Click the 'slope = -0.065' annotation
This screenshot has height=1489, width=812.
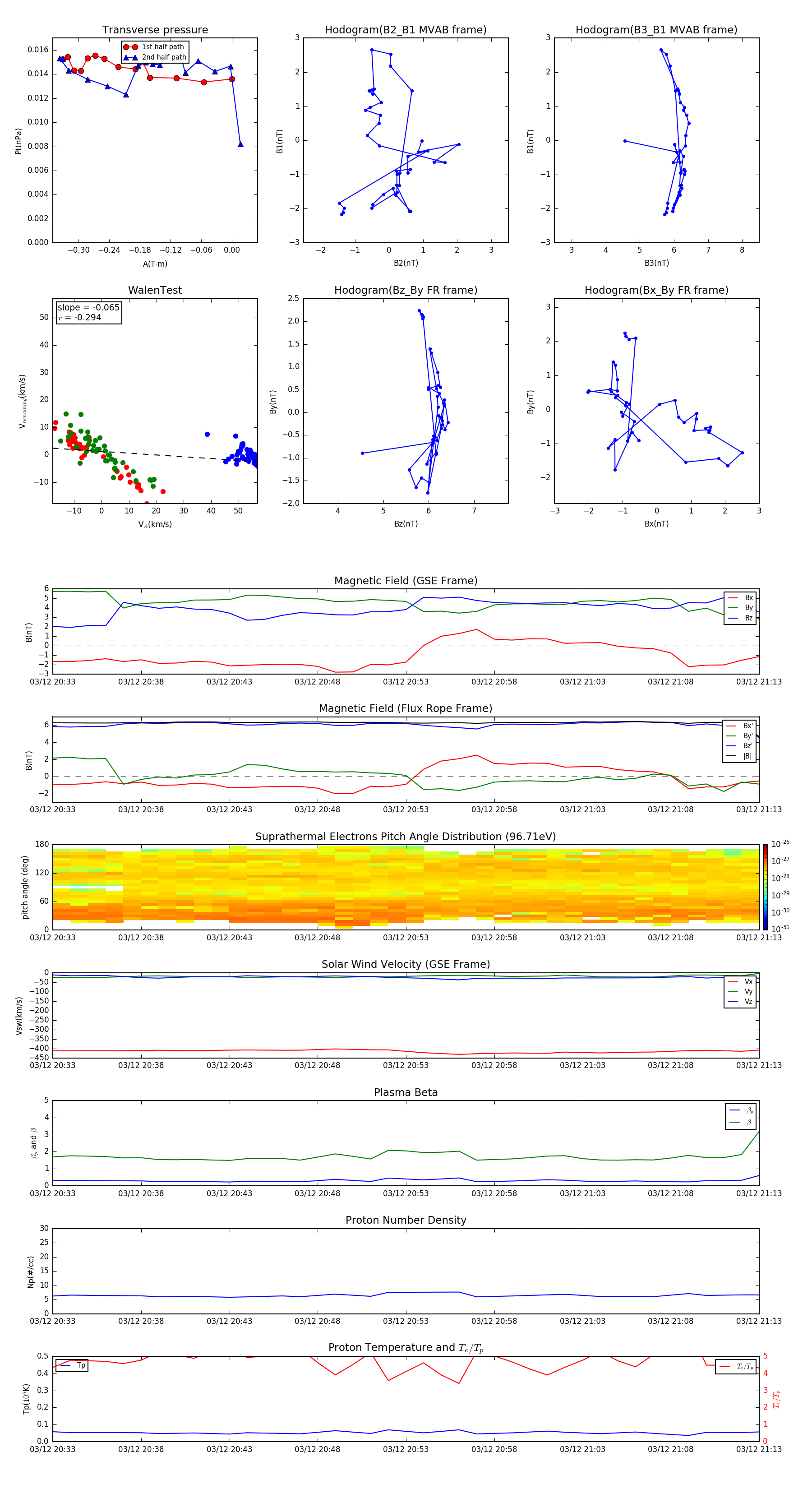pos(88,308)
